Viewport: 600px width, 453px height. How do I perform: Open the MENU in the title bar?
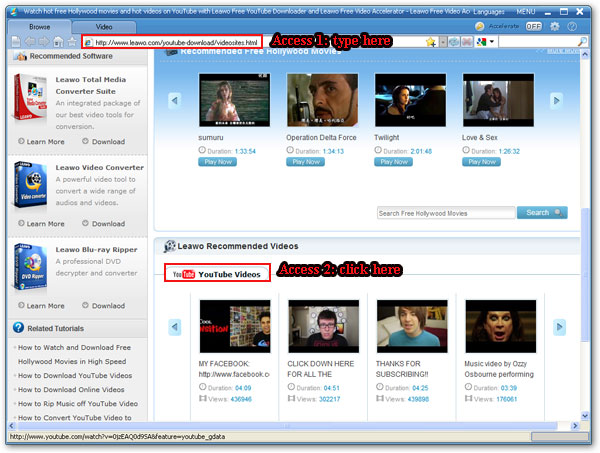tap(526, 11)
